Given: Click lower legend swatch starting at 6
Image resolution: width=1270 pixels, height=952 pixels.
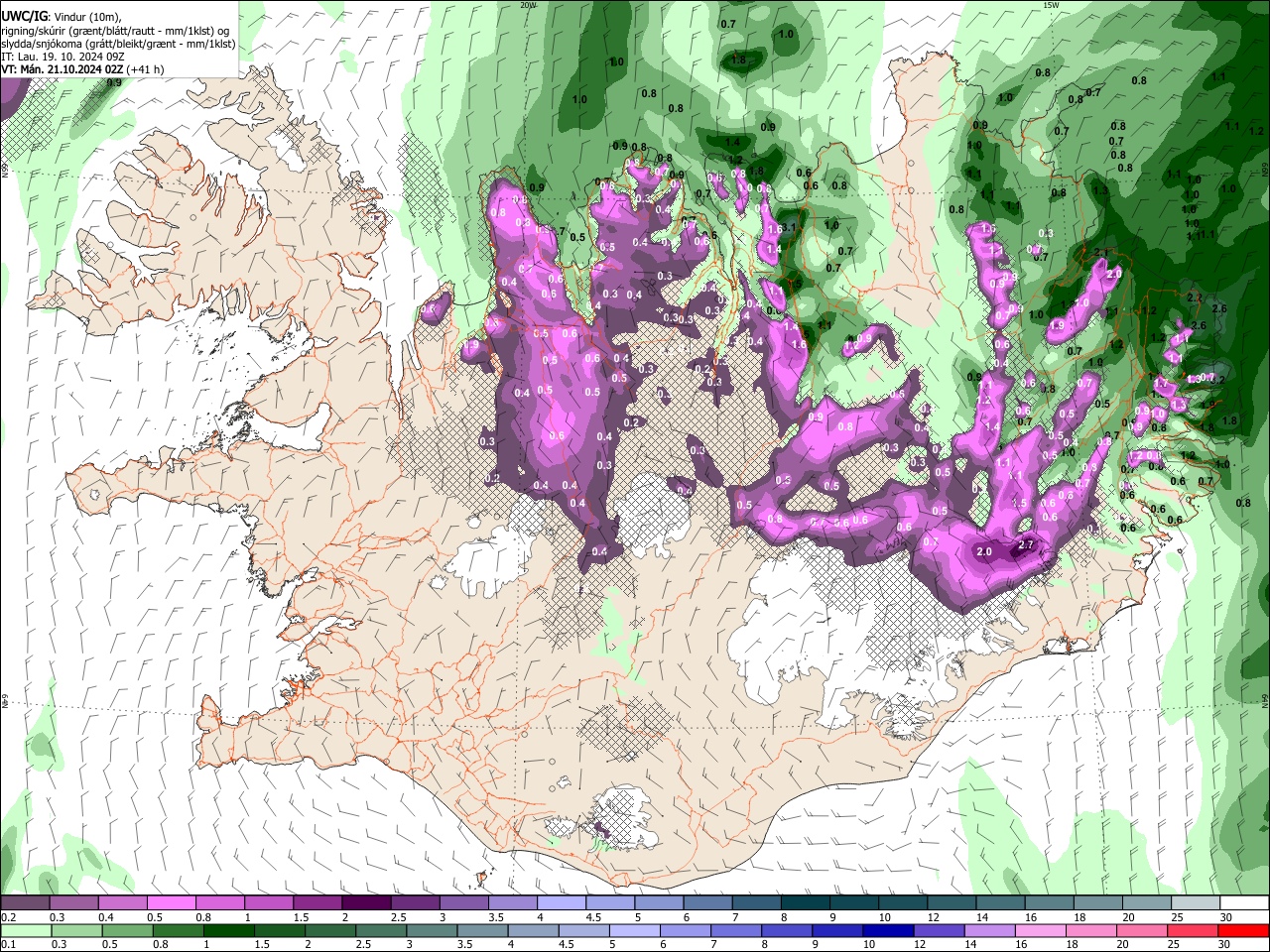Looking at the screenshot, I should point(685,930).
